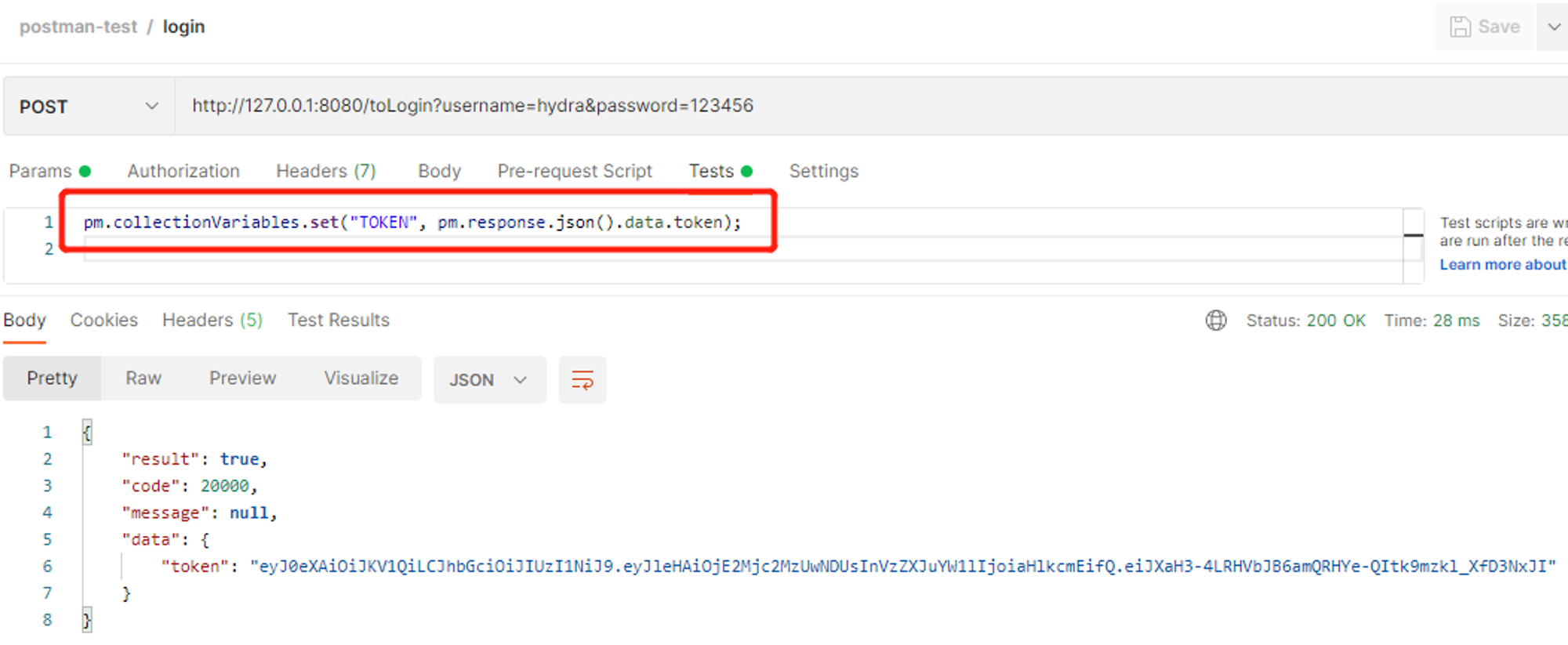This screenshot has width=1568, height=645.
Task: Select the response Body tab
Action: click(24, 320)
